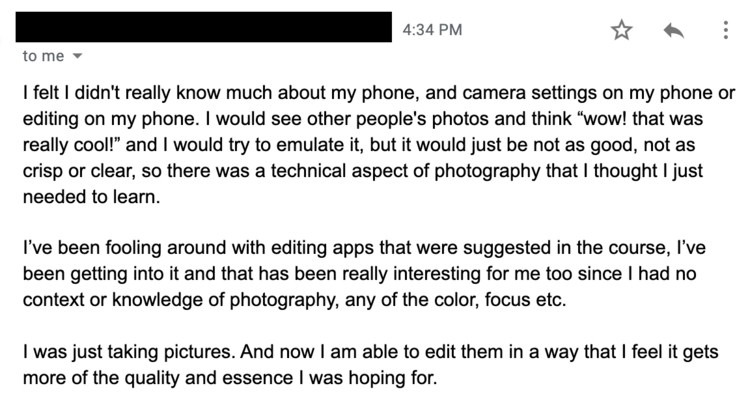Open the three-dot more options menu

coord(724,31)
